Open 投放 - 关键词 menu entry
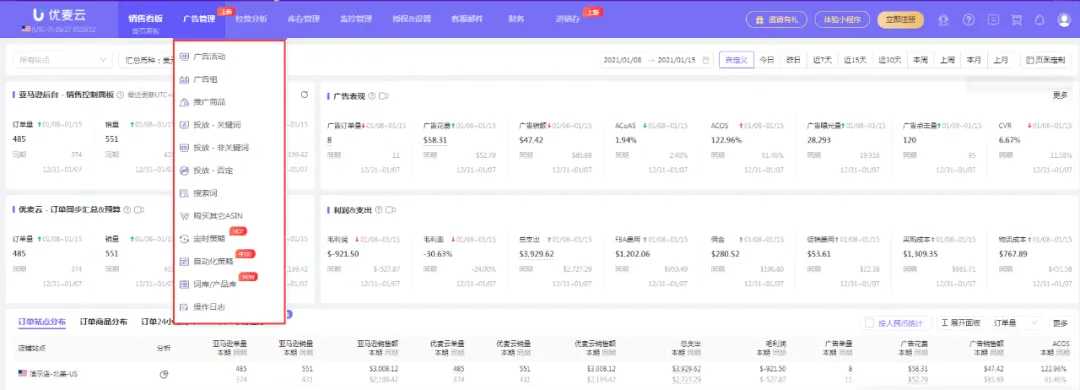The height and width of the screenshot is (390, 1080). pos(217,125)
